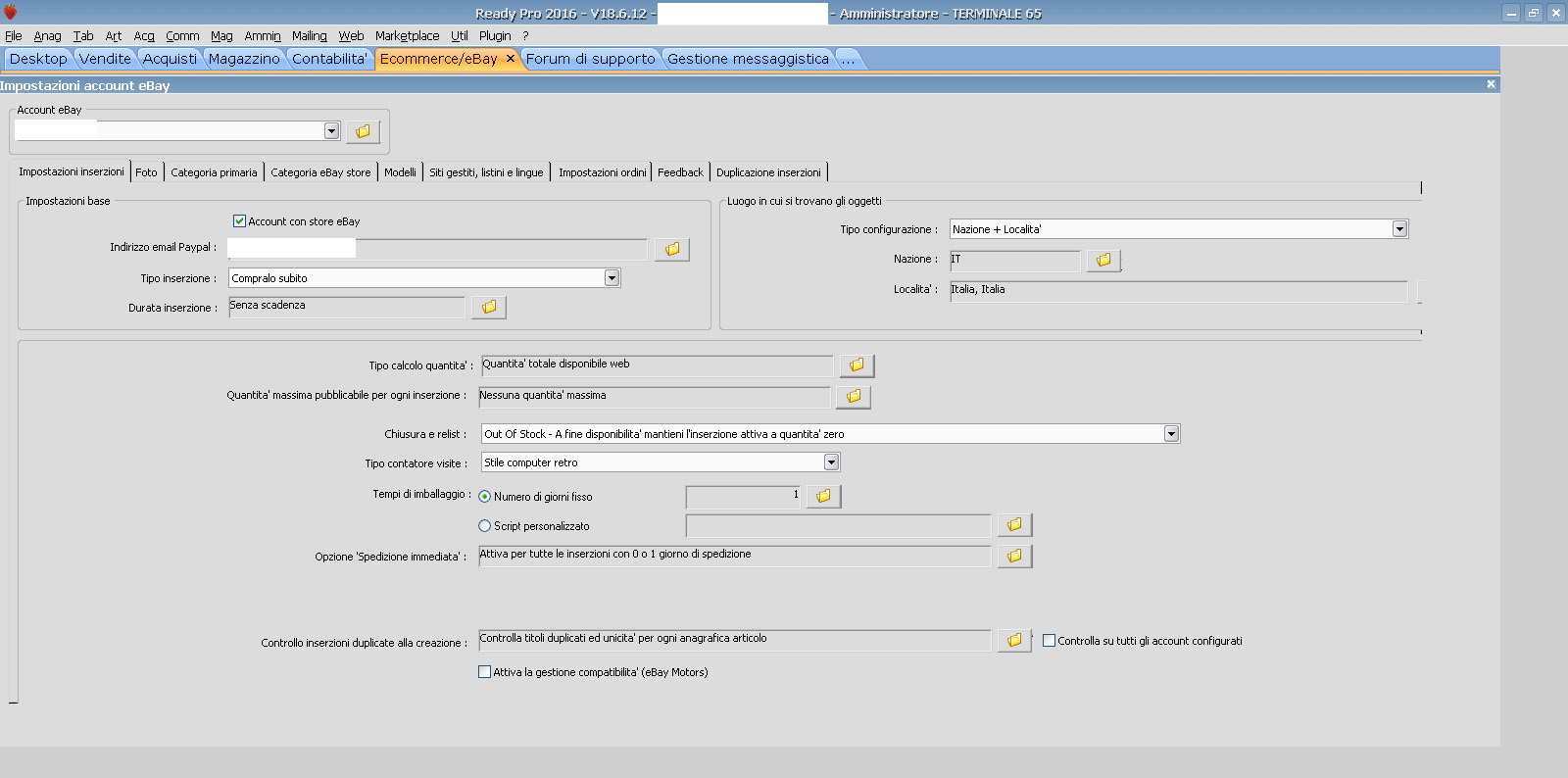Open the Art menu
The width and height of the screenshot is (1568, 778).
(x=114, y=36)
